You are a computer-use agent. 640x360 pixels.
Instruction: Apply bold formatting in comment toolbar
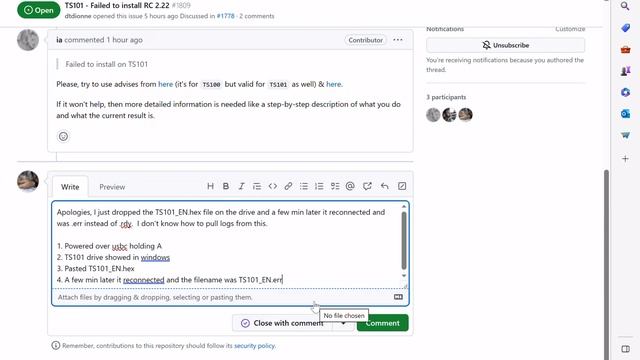point(226,186)
